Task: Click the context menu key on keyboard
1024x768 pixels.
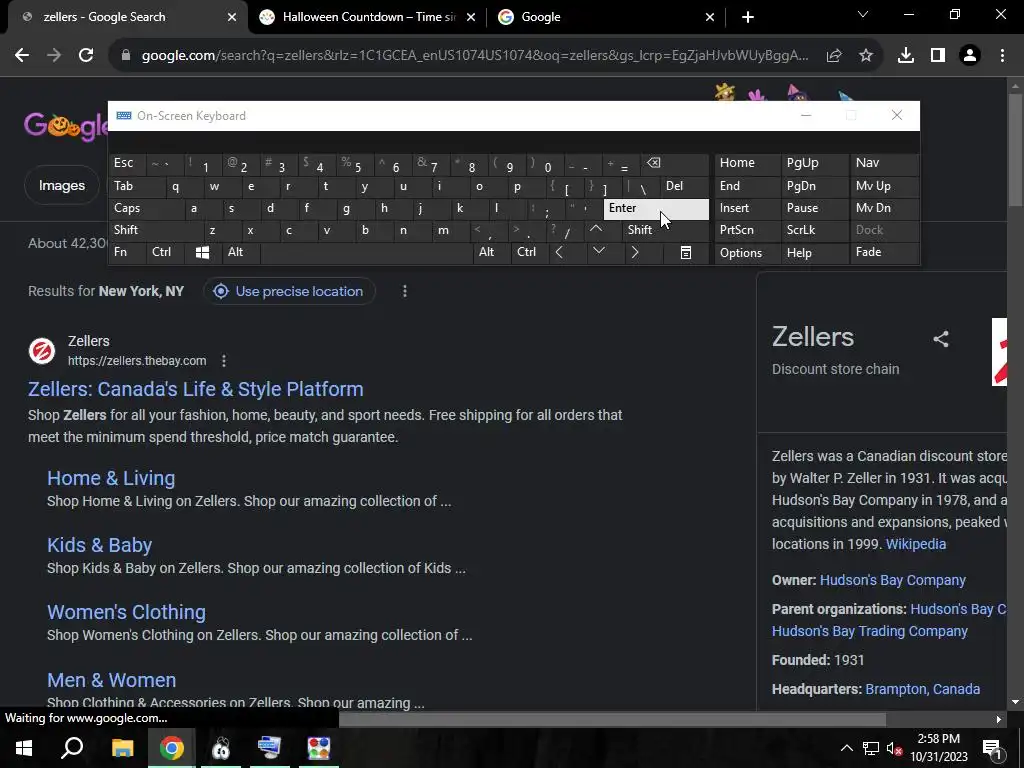Action: tap(686, 253)
